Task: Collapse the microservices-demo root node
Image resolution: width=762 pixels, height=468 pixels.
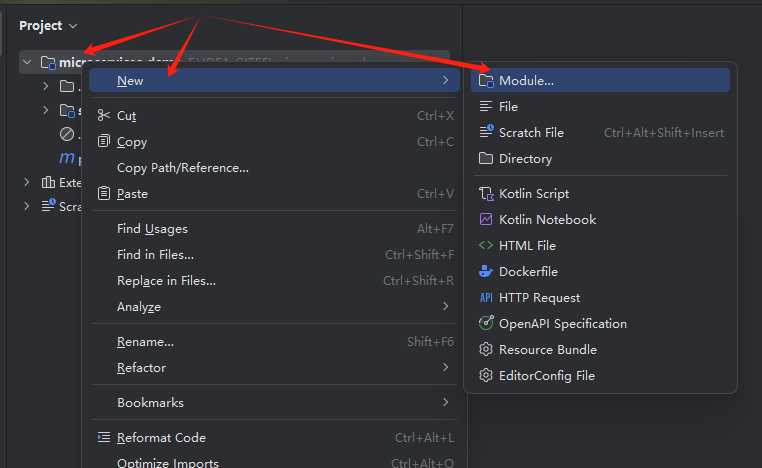Action: coord(27,62)
